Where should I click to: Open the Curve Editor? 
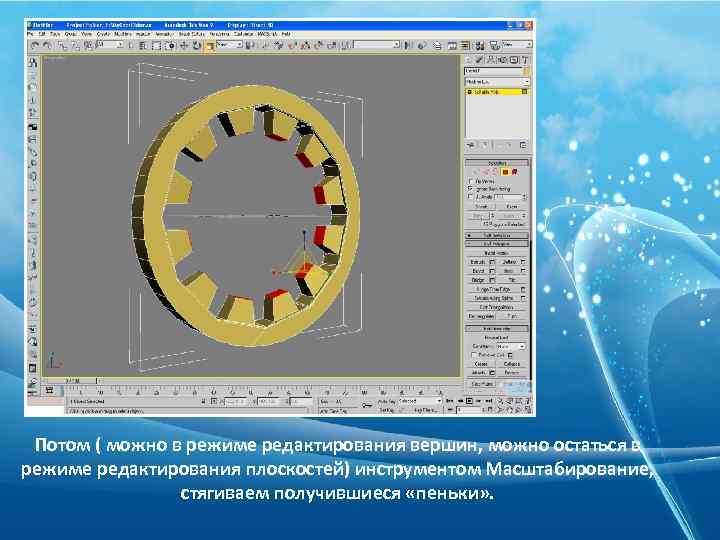pos(452,45)
